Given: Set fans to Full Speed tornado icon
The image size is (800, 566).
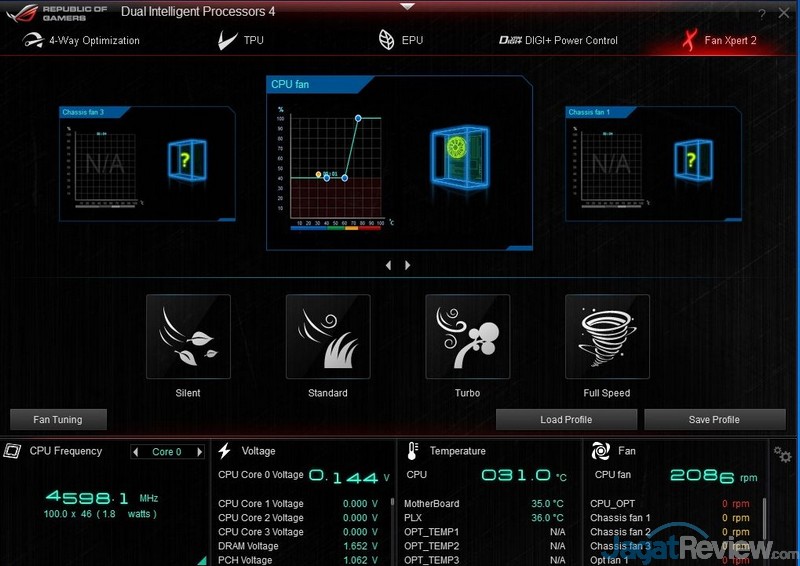Looking at the screenshot, I should (607, 336).
